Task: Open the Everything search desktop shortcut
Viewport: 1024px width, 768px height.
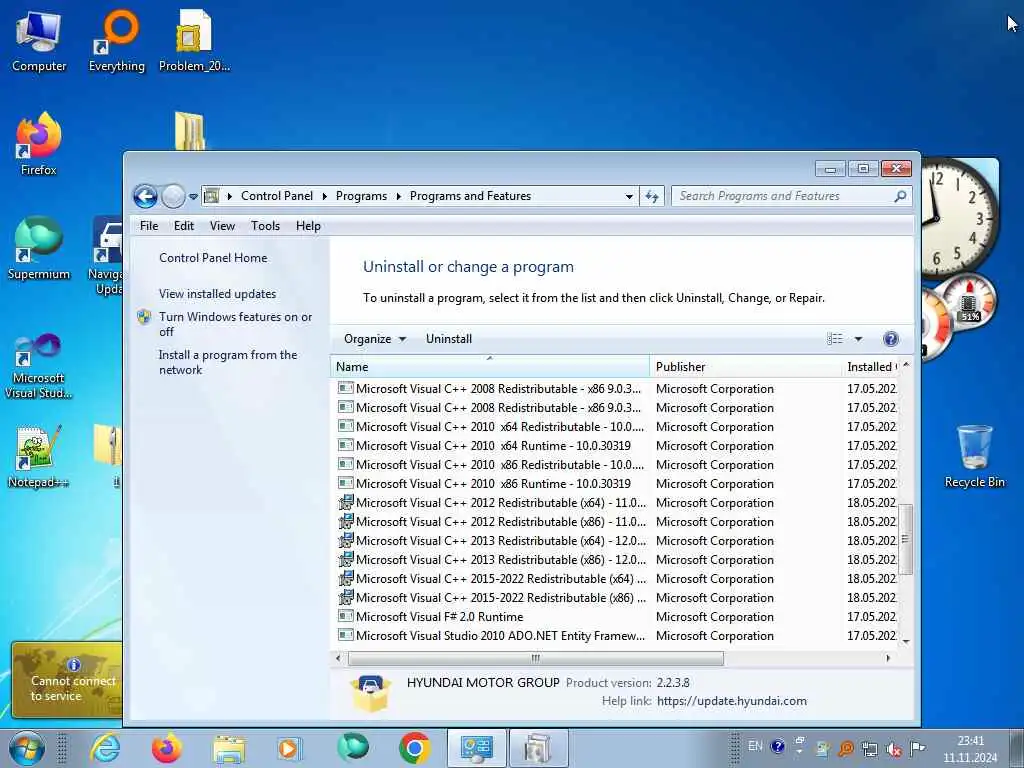Action: (117, 42)
